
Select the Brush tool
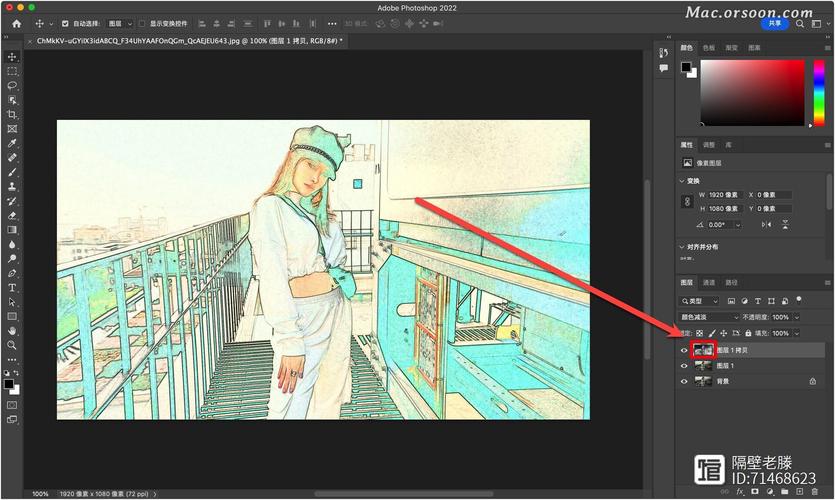click(x=12, y=172)
